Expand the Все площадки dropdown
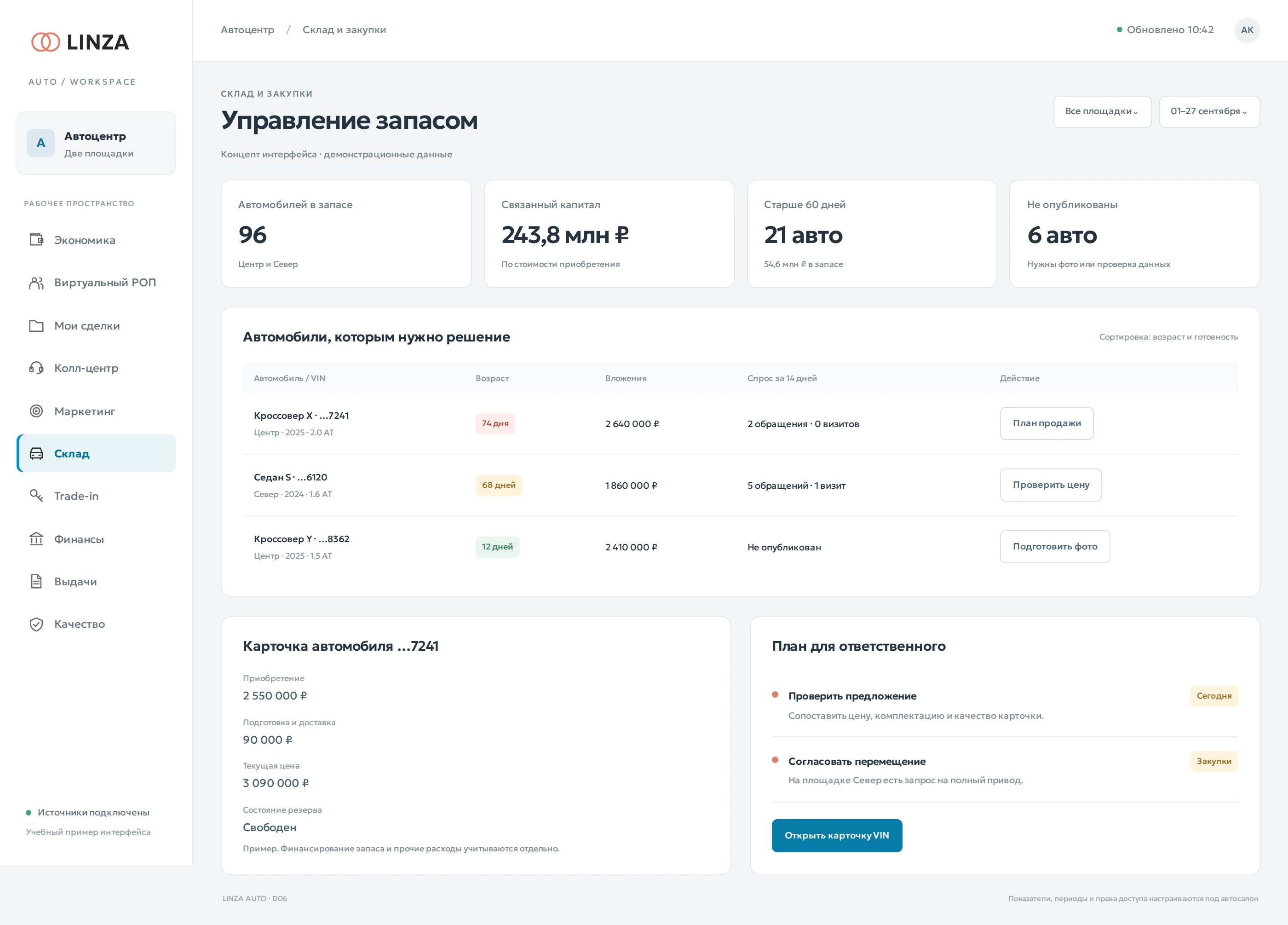 coord(1102,111)
